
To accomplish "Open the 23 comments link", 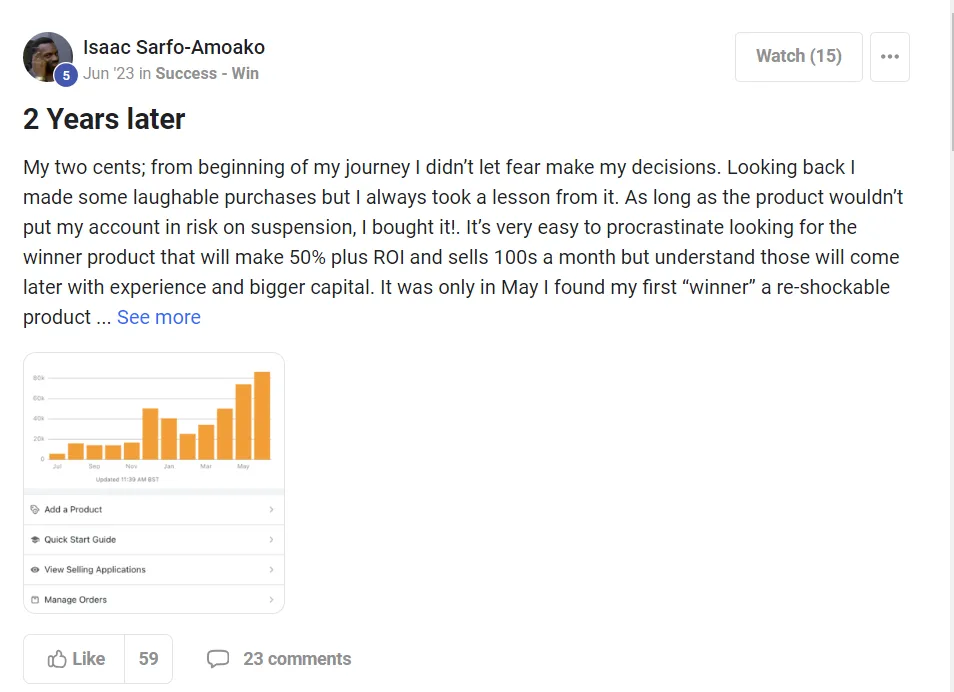I will [297, 659].
